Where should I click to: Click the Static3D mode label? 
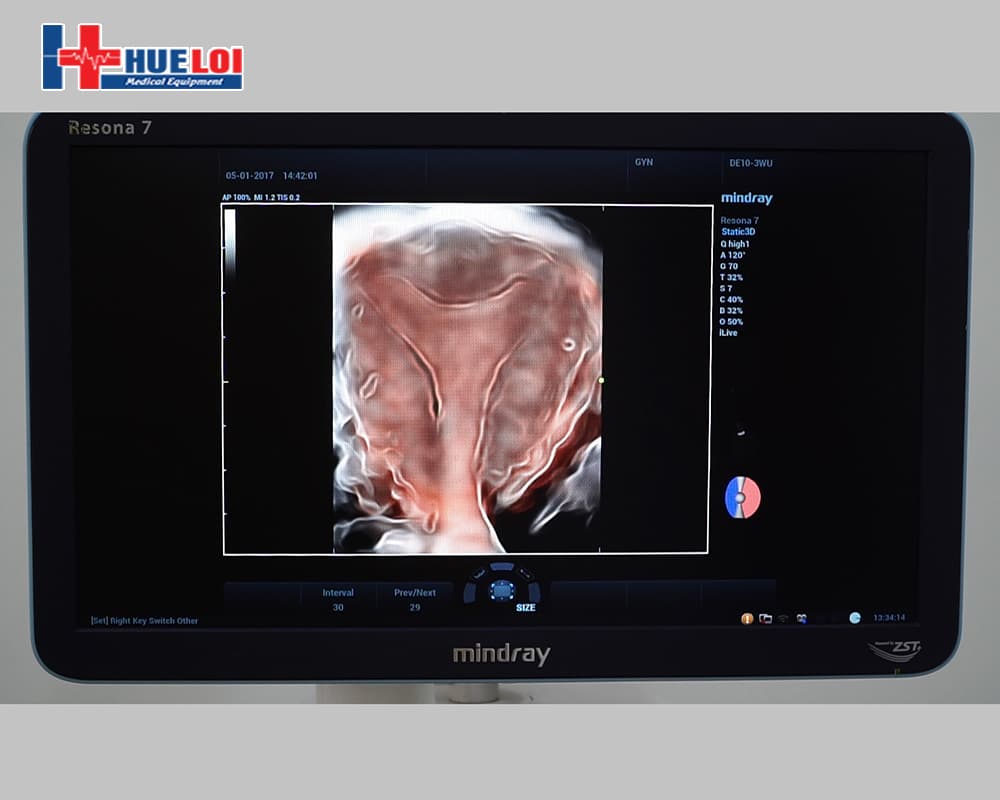740,232
